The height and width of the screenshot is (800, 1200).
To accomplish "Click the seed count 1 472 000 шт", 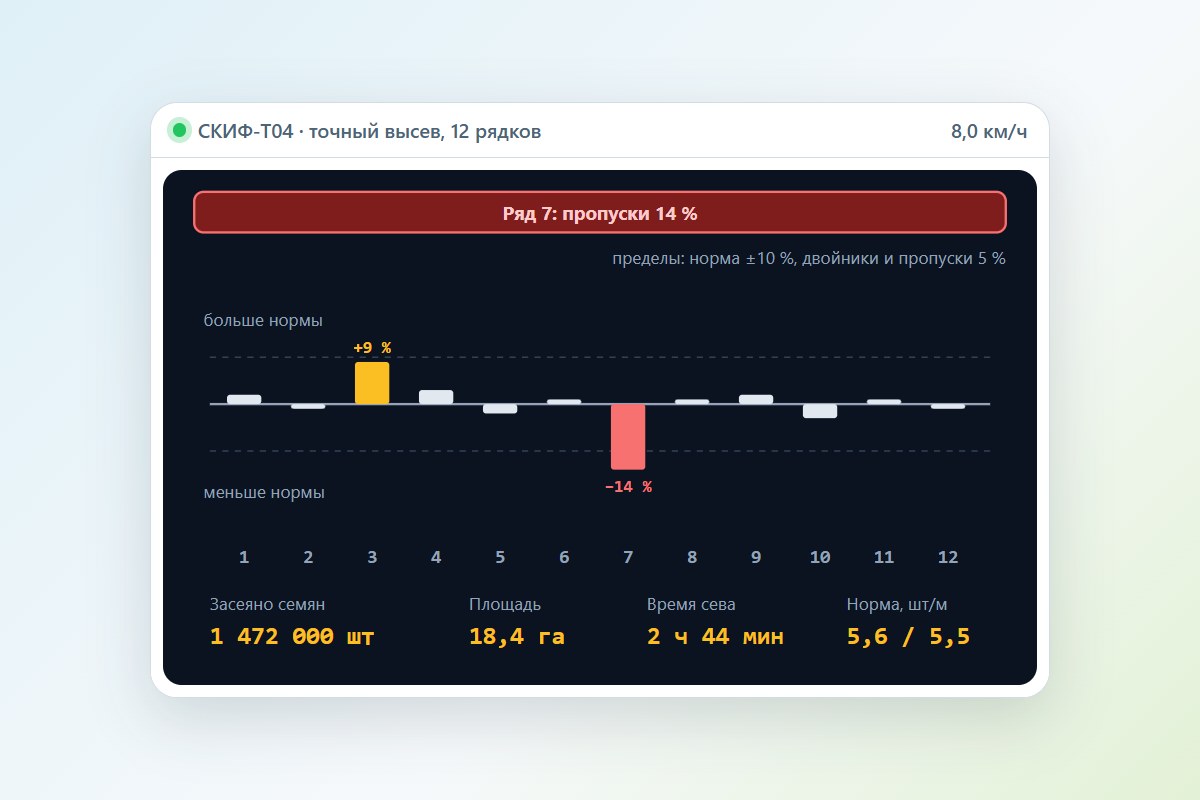I will 292,637.
